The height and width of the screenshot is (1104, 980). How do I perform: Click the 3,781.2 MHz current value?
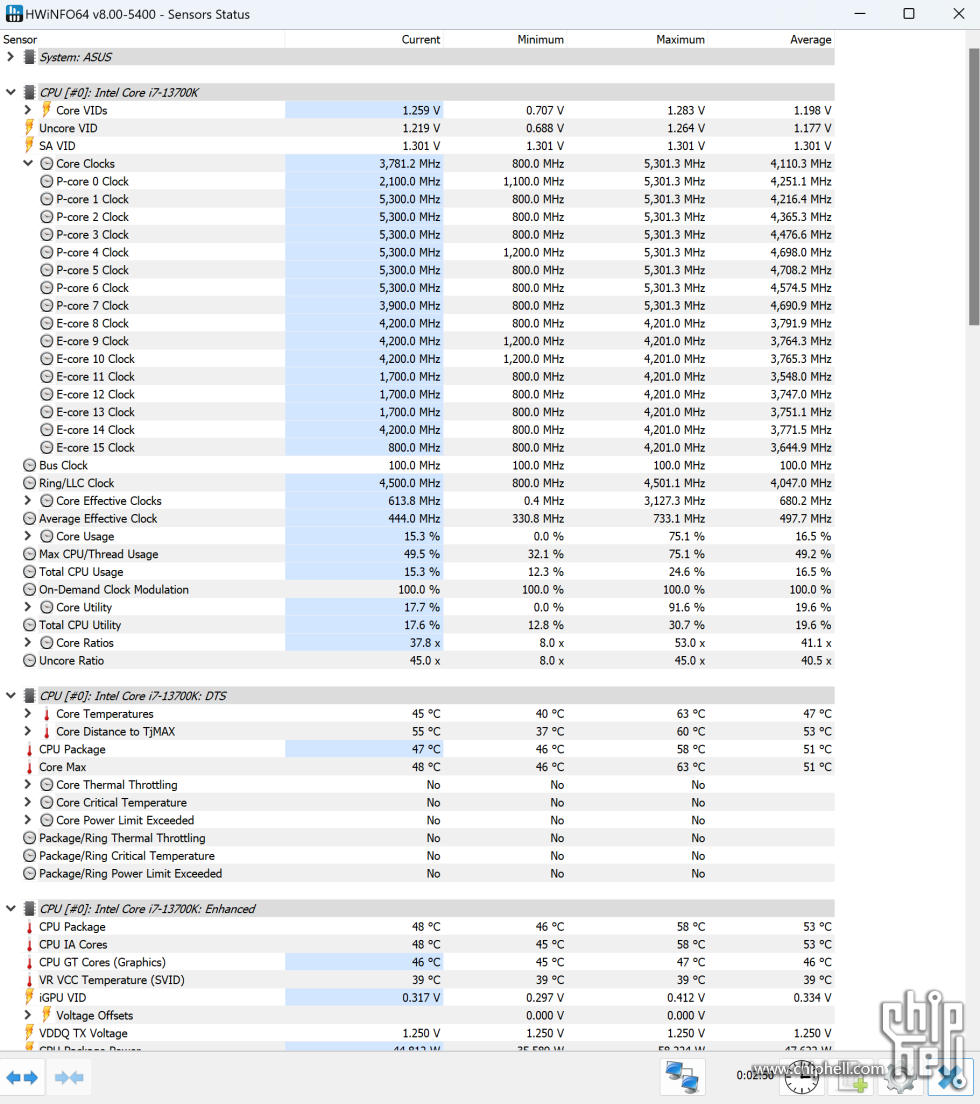pyautogui.click(x=410, y=163)
